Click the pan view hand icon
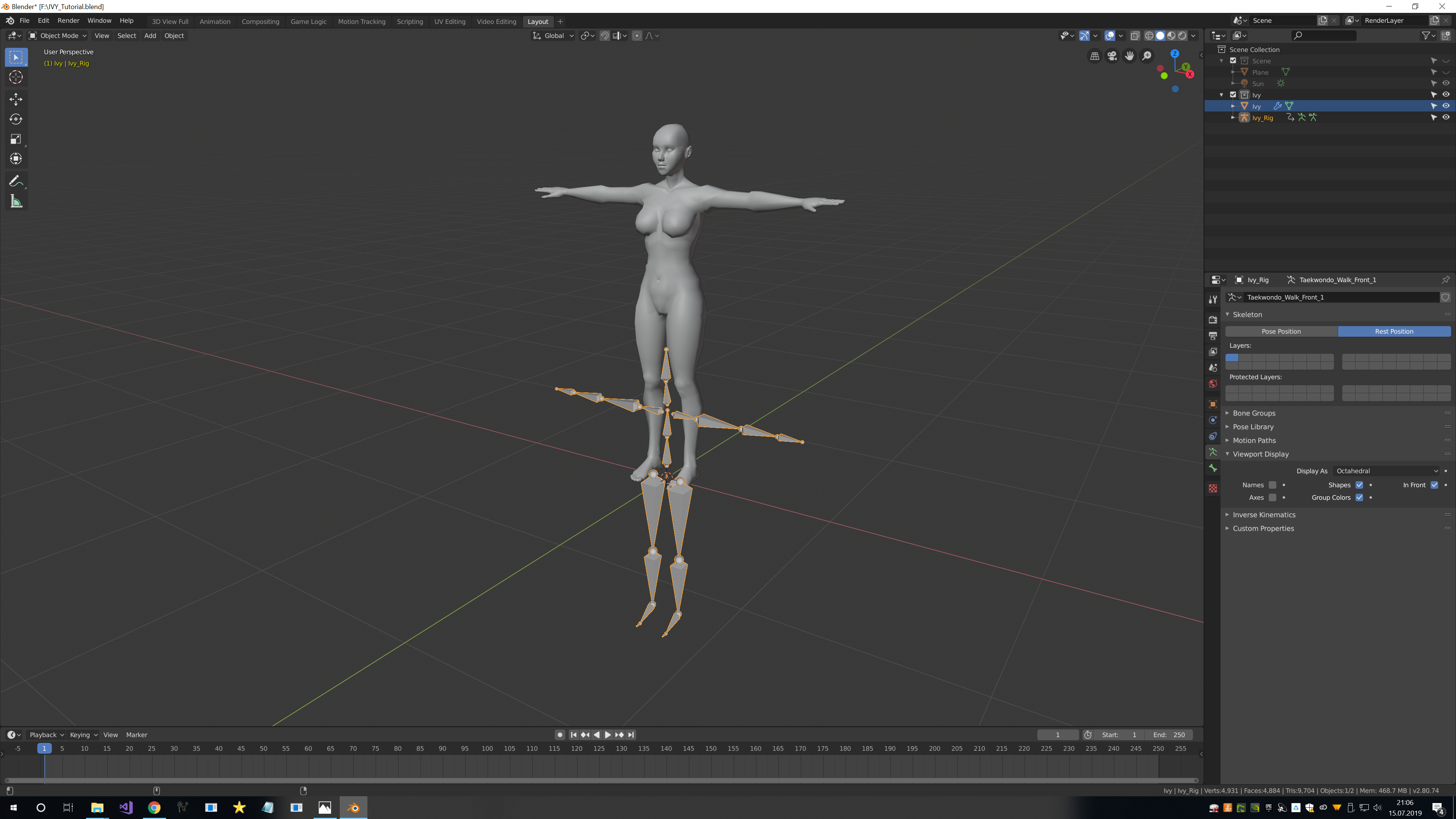The width and height of the screenshot is (1456, 819). click(1129, 55)
